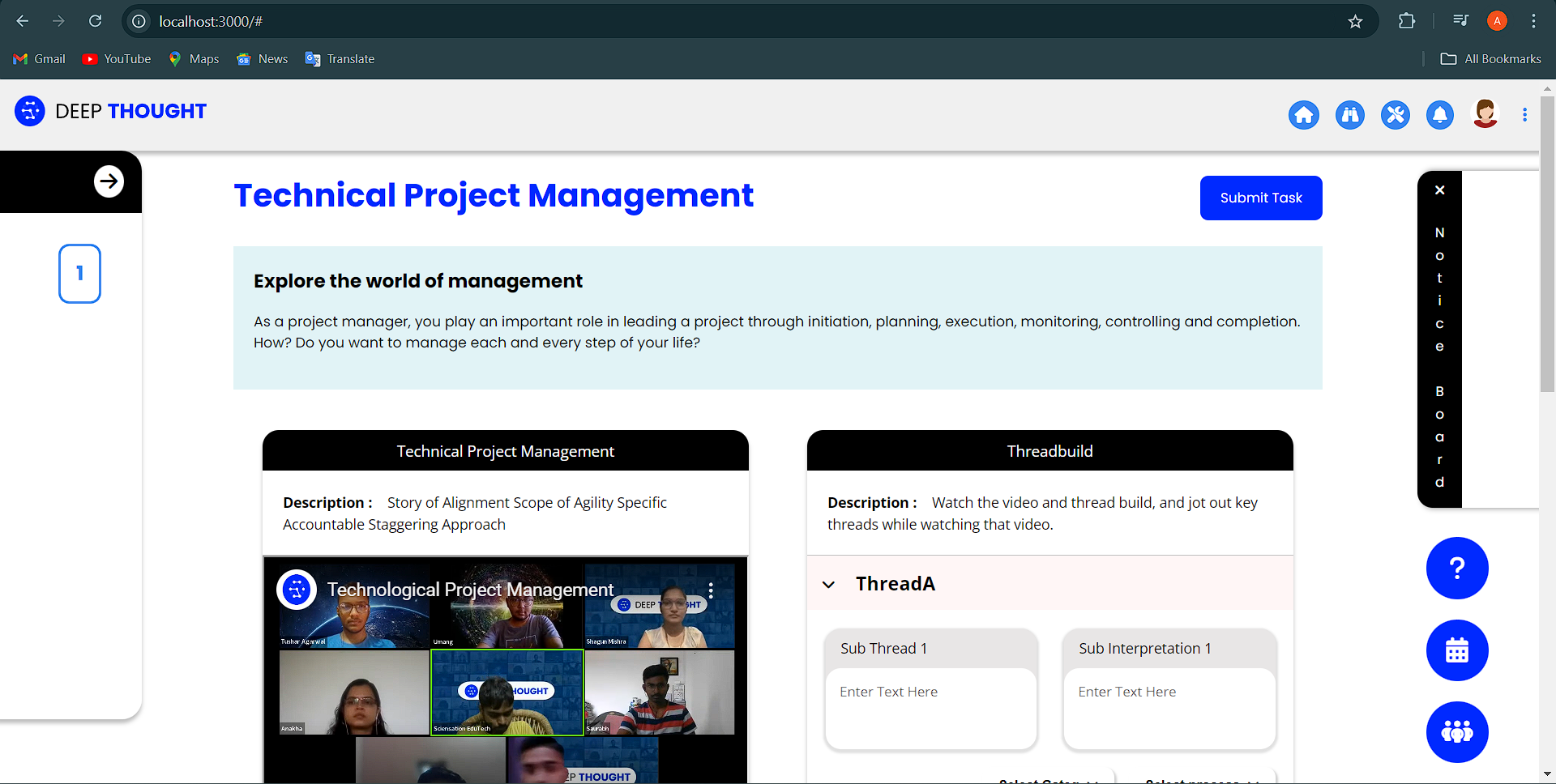
Task: Bookmark this page with star icon
Action: [1355, 21]
